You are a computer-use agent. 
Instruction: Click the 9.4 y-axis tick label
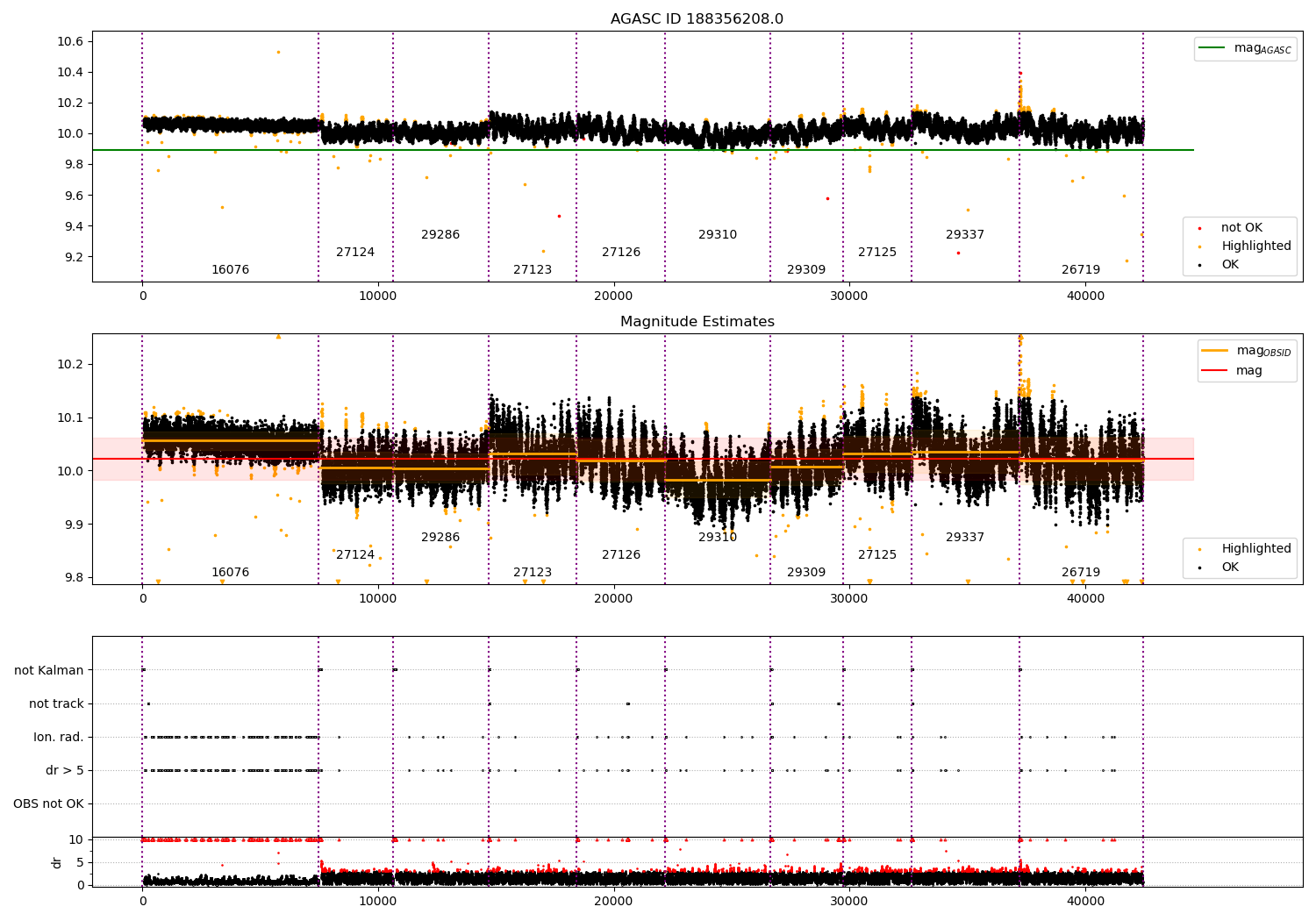tap(73, 227)
